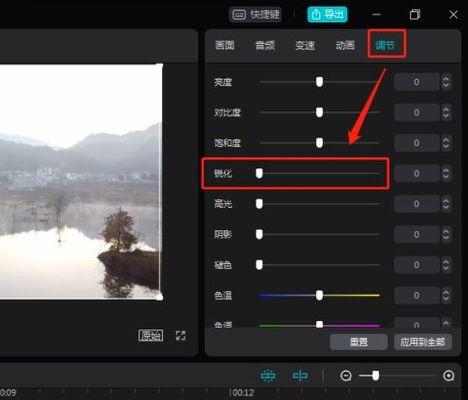Click the 对比度 contrast slider handle
The width and height of the screenshot is (468, 400).
[319, 112]
